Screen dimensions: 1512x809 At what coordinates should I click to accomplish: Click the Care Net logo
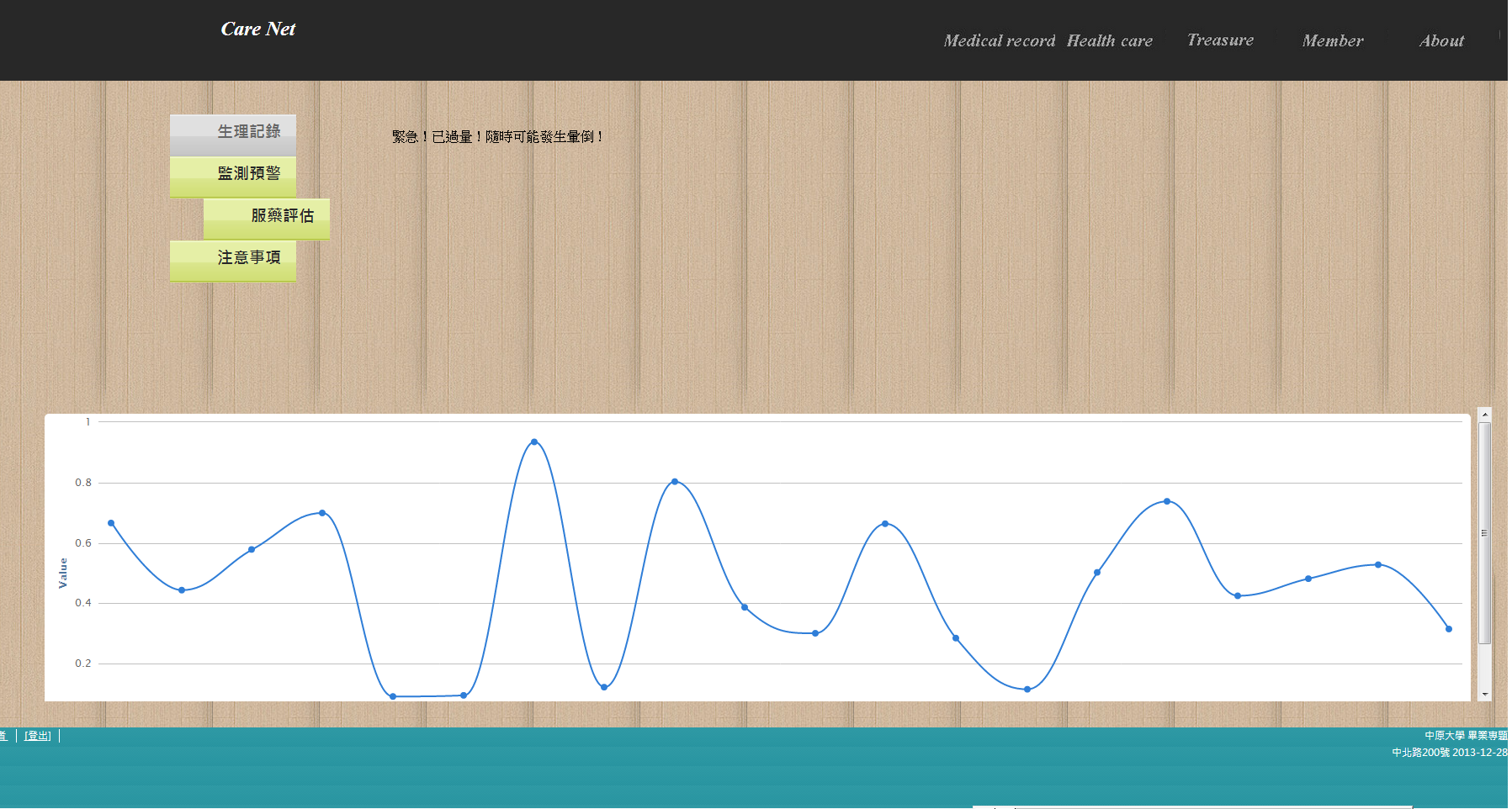(x=257, y=29)
